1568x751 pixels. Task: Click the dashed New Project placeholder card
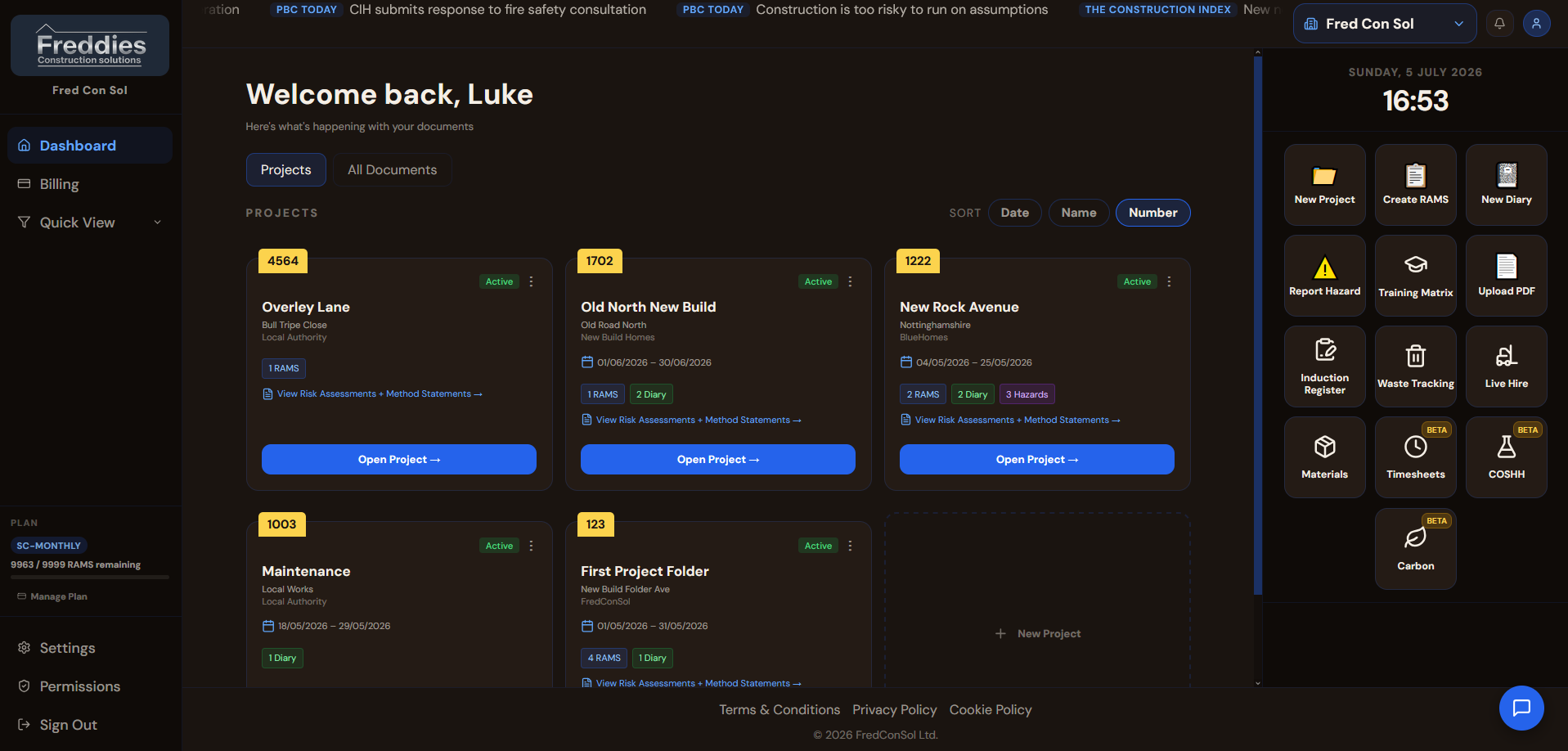point(1037,600)
